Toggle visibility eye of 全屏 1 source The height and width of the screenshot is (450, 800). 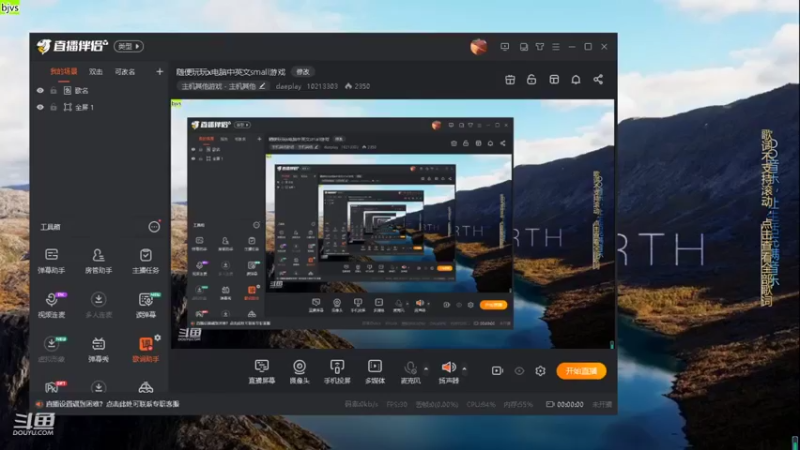tap(40, 107)
